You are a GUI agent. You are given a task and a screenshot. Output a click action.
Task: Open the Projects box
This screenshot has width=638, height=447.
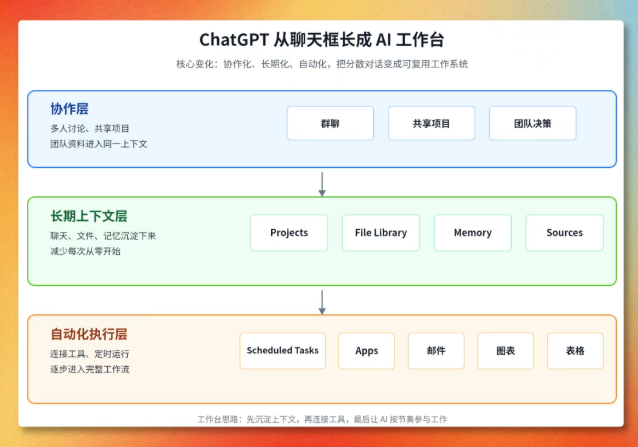point(289,233)
